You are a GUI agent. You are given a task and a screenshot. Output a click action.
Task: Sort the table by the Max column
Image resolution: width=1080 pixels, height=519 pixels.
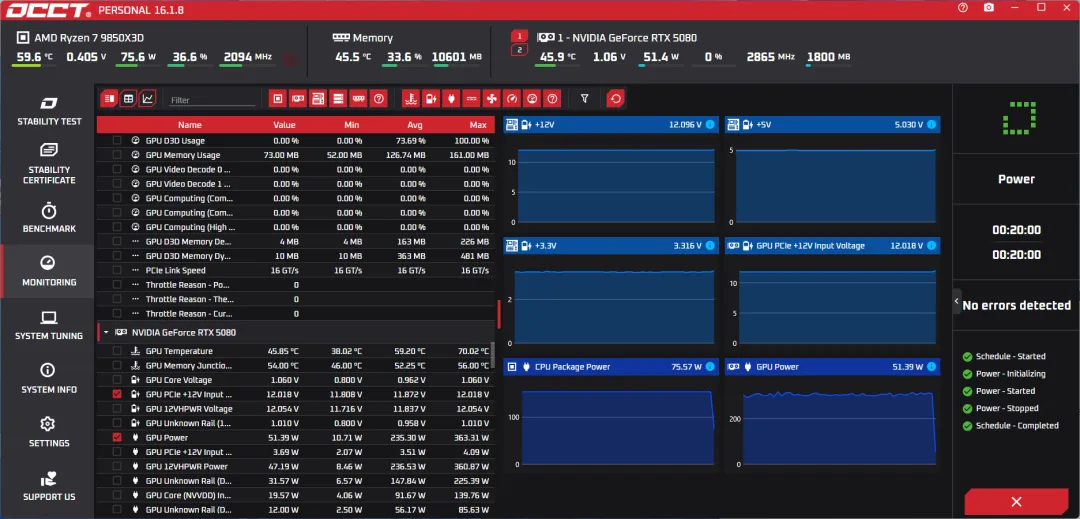tap(478, 125)
